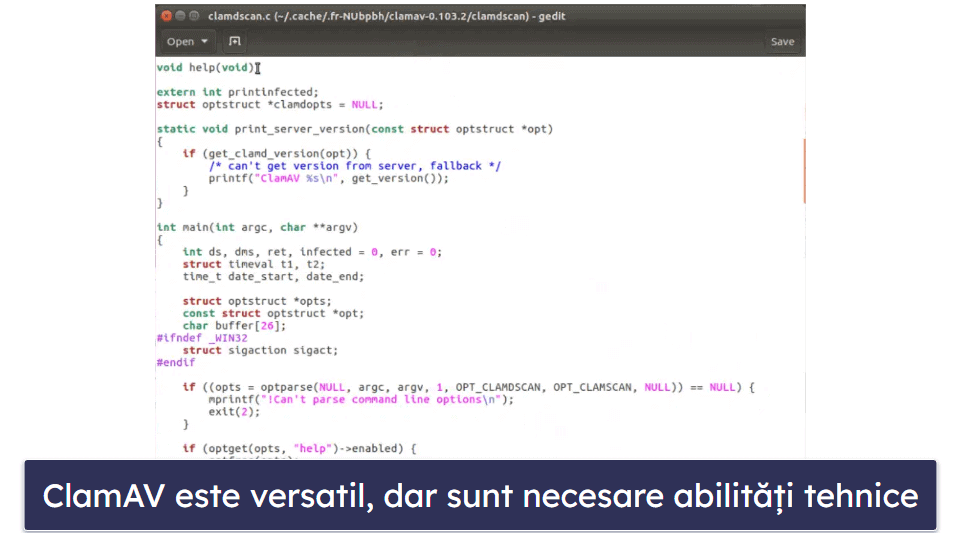Click 'struct optstruct *opts;' line

coord(256,301)
